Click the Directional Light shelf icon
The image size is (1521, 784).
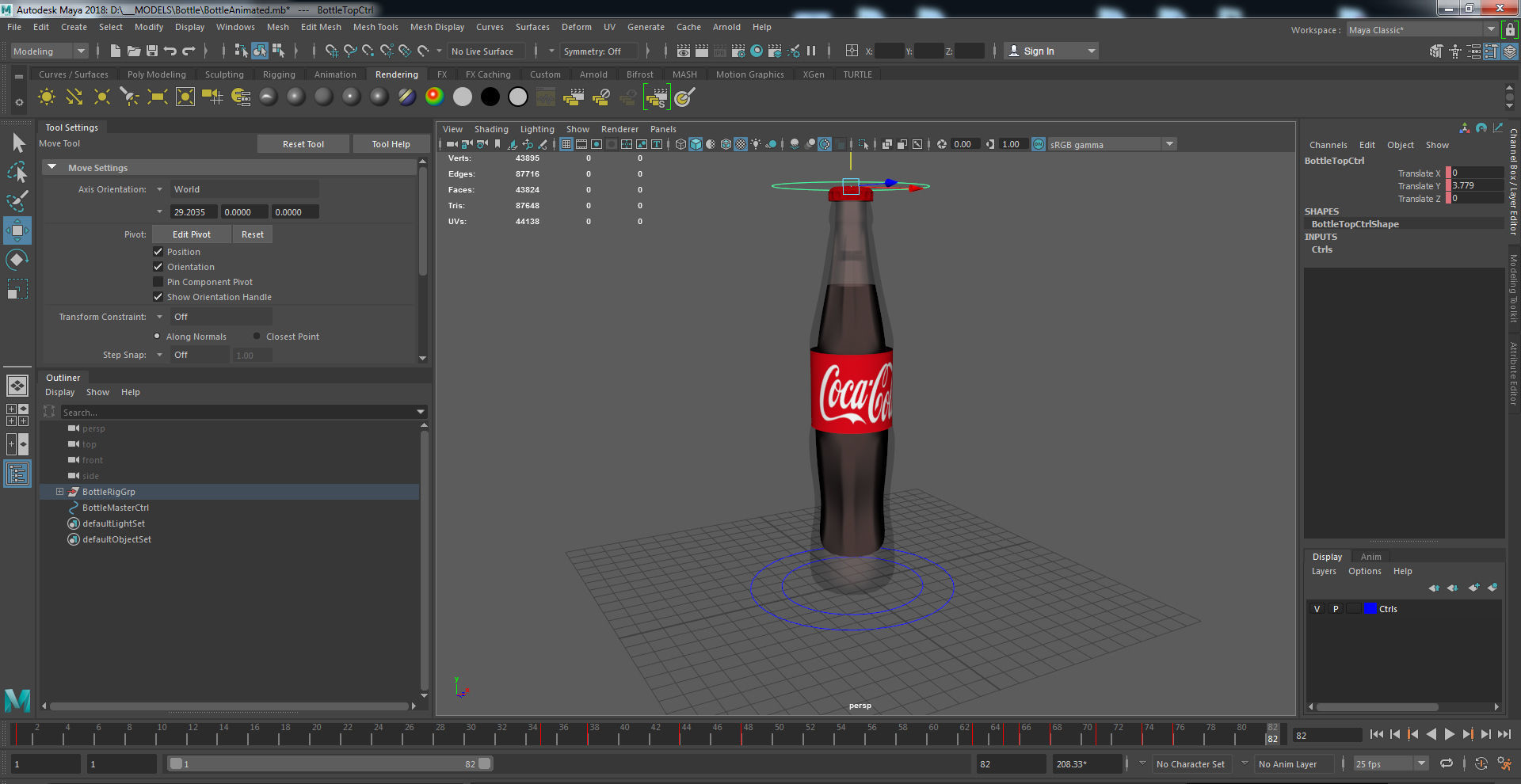click(74, 97)
